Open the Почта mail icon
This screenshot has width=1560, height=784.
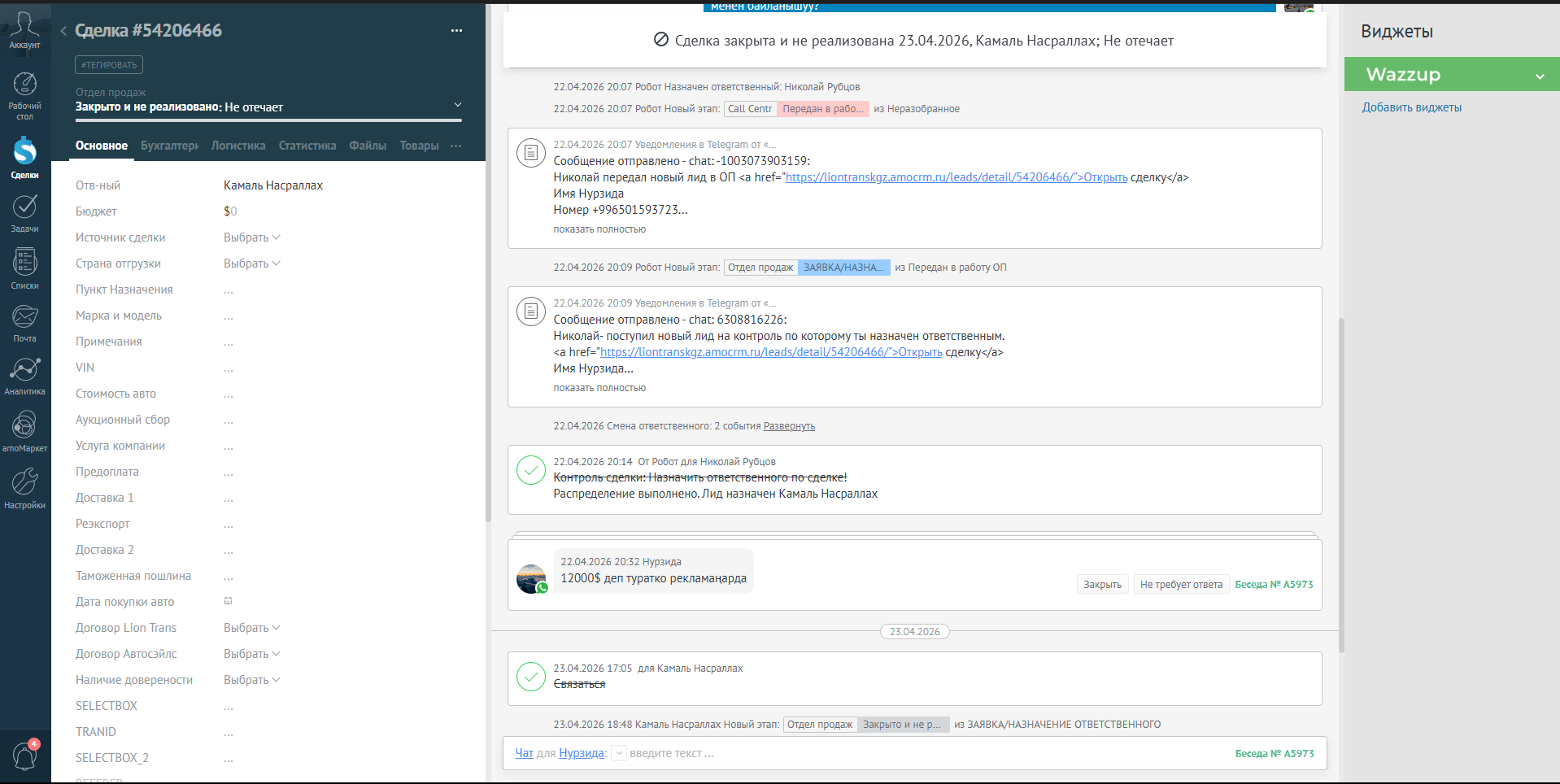pyautogui.click(x=24, y=324)
